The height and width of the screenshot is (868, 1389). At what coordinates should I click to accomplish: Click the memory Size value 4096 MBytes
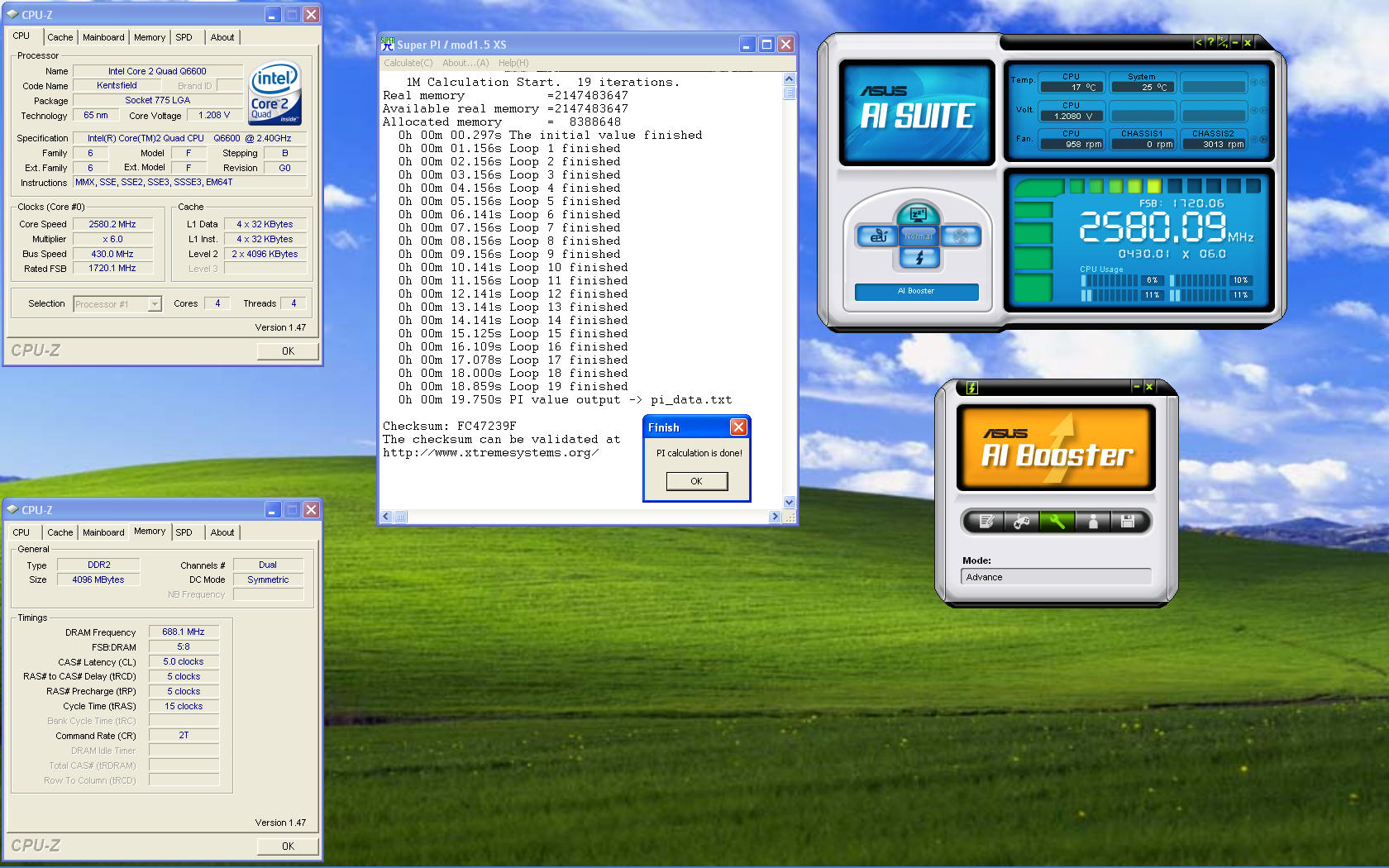[x=98, y=579]
